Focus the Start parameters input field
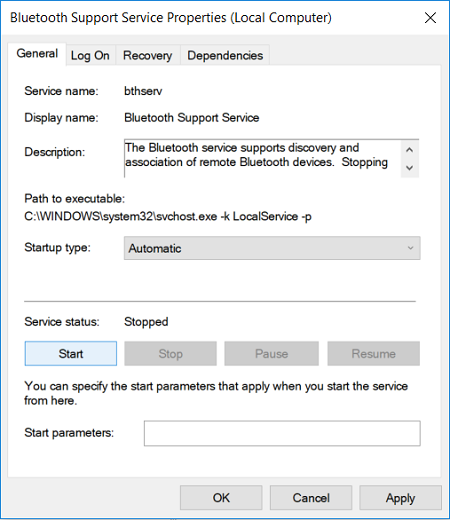450x520 pixels. coord(282,433)
